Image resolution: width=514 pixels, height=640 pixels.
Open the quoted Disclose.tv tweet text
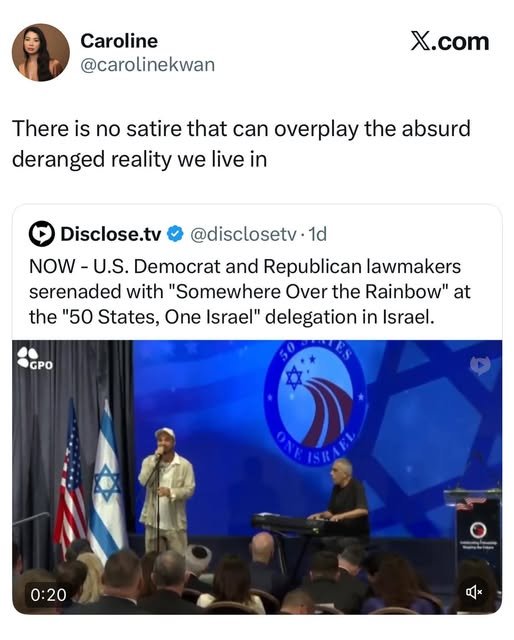click(249, 291)
